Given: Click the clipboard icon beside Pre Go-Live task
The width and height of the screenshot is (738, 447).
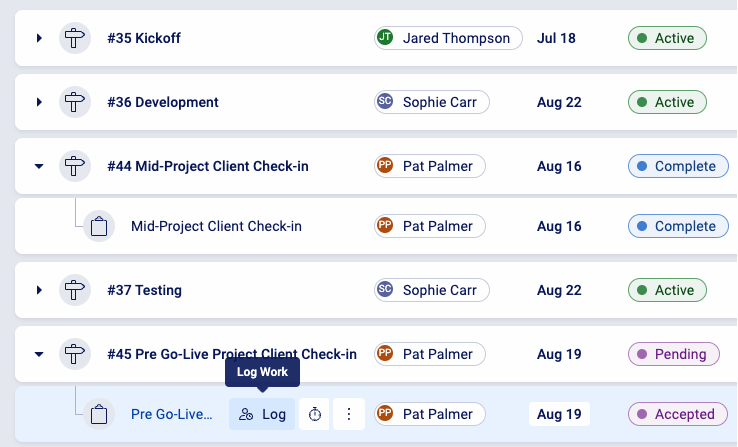Looking at the screenshot, I should [99, 414].
